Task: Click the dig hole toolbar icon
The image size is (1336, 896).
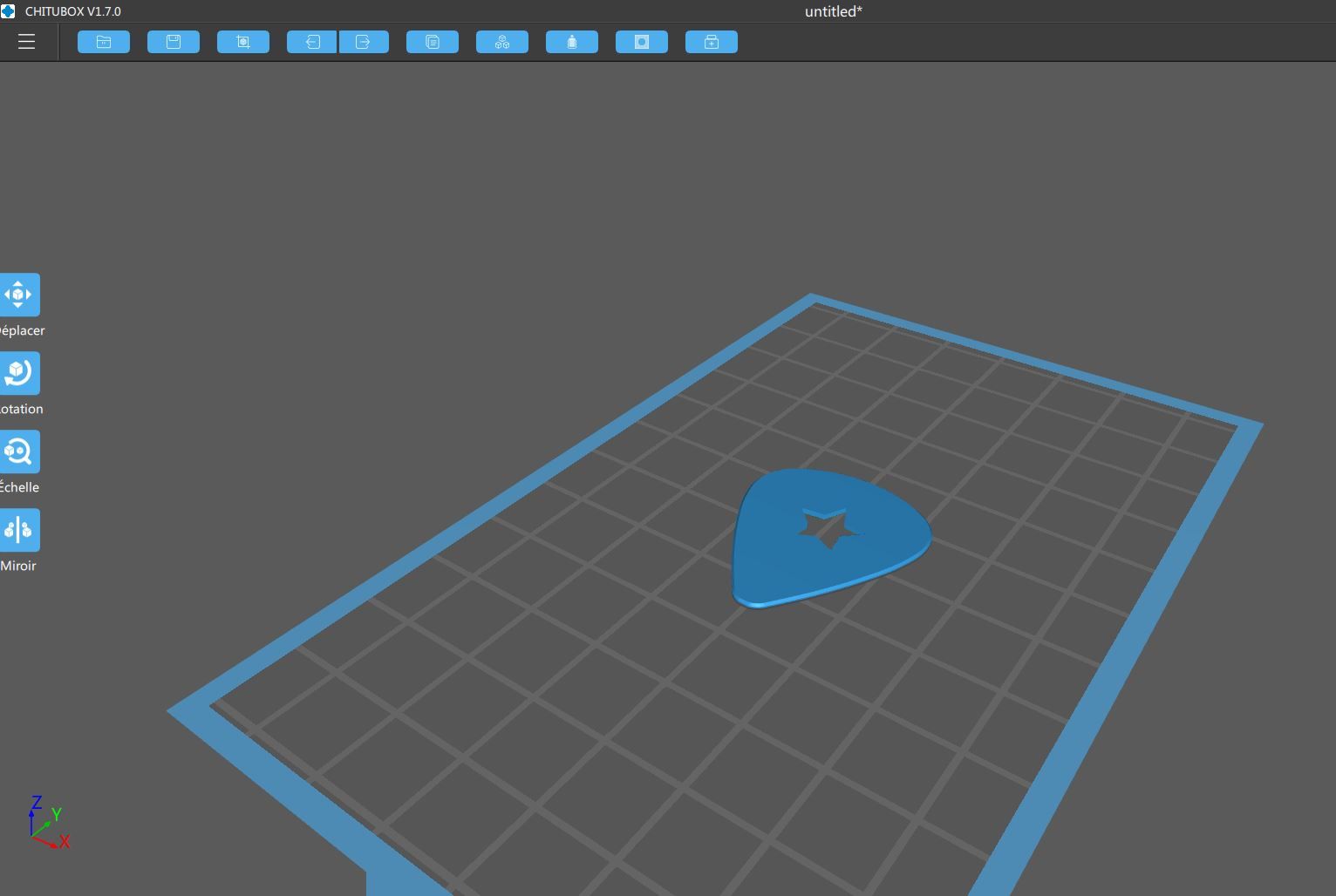Action: pos(642,42)
